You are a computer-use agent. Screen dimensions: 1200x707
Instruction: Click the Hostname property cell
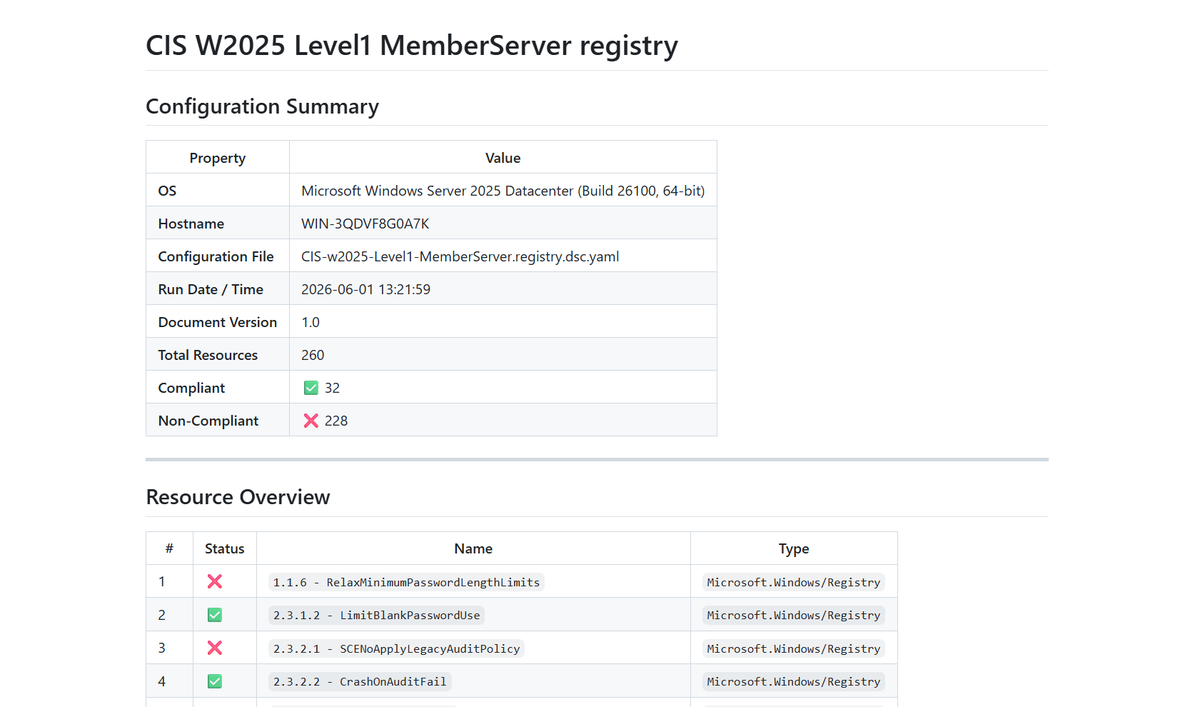click(218, 223)
